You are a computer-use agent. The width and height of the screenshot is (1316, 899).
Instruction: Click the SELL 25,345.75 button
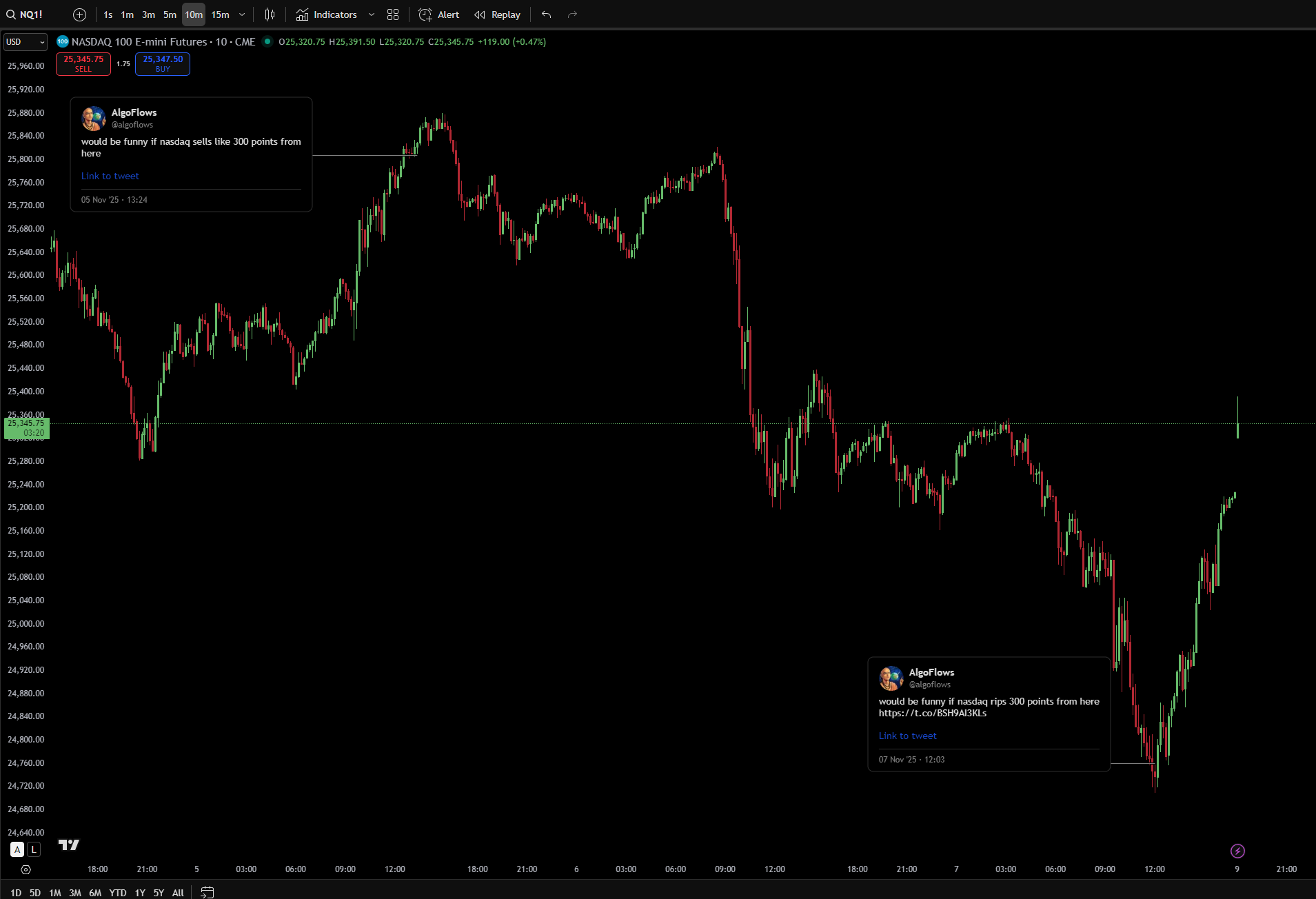click(x=83, y=63)
